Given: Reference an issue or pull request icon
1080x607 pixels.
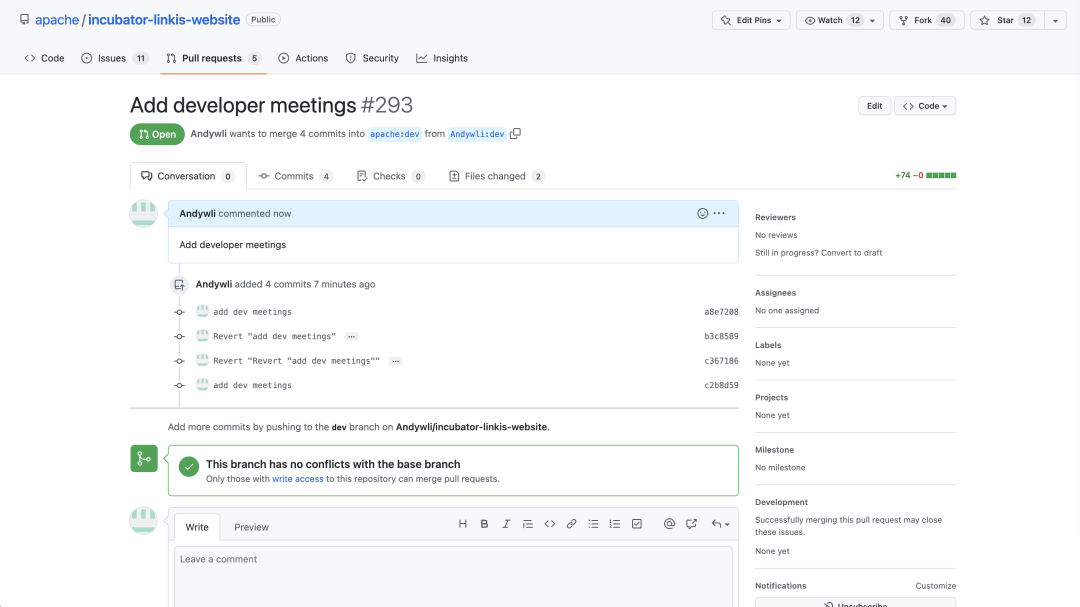Looking at the screenshot, I should tap(692, 524).
